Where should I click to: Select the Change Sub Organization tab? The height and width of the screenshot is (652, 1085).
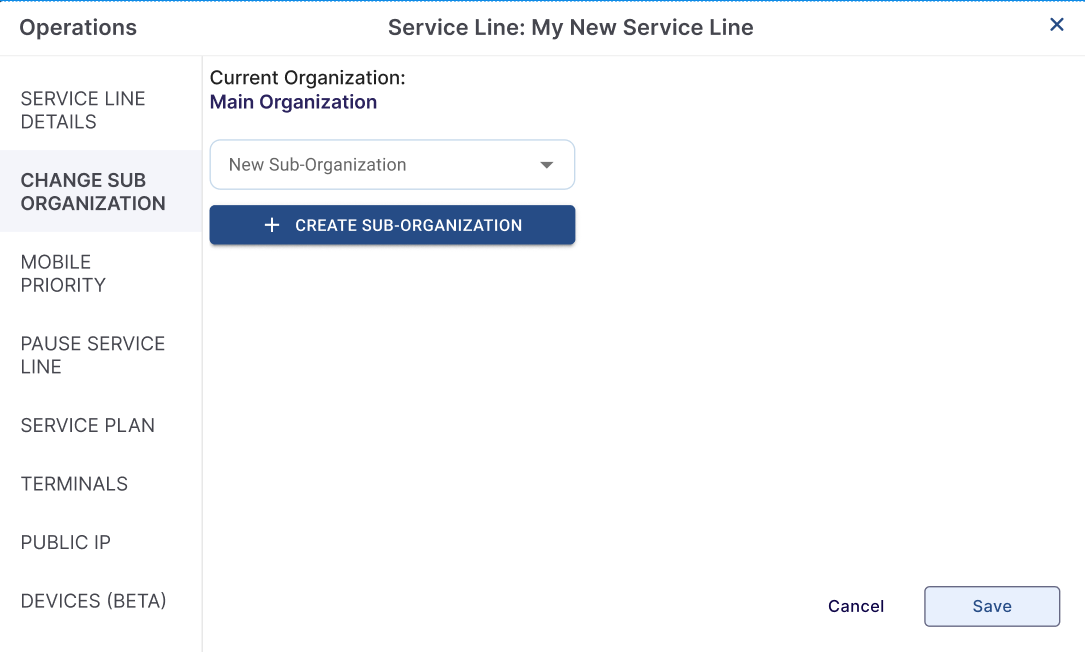coord(93,191)
